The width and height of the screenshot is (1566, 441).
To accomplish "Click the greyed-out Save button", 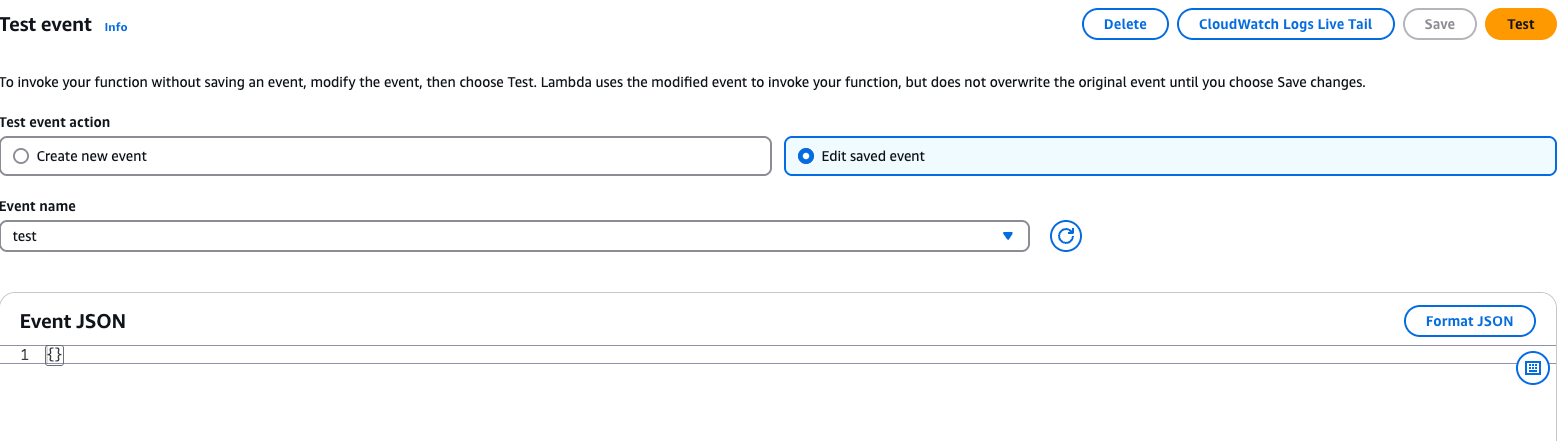I will click(1439, 24).
